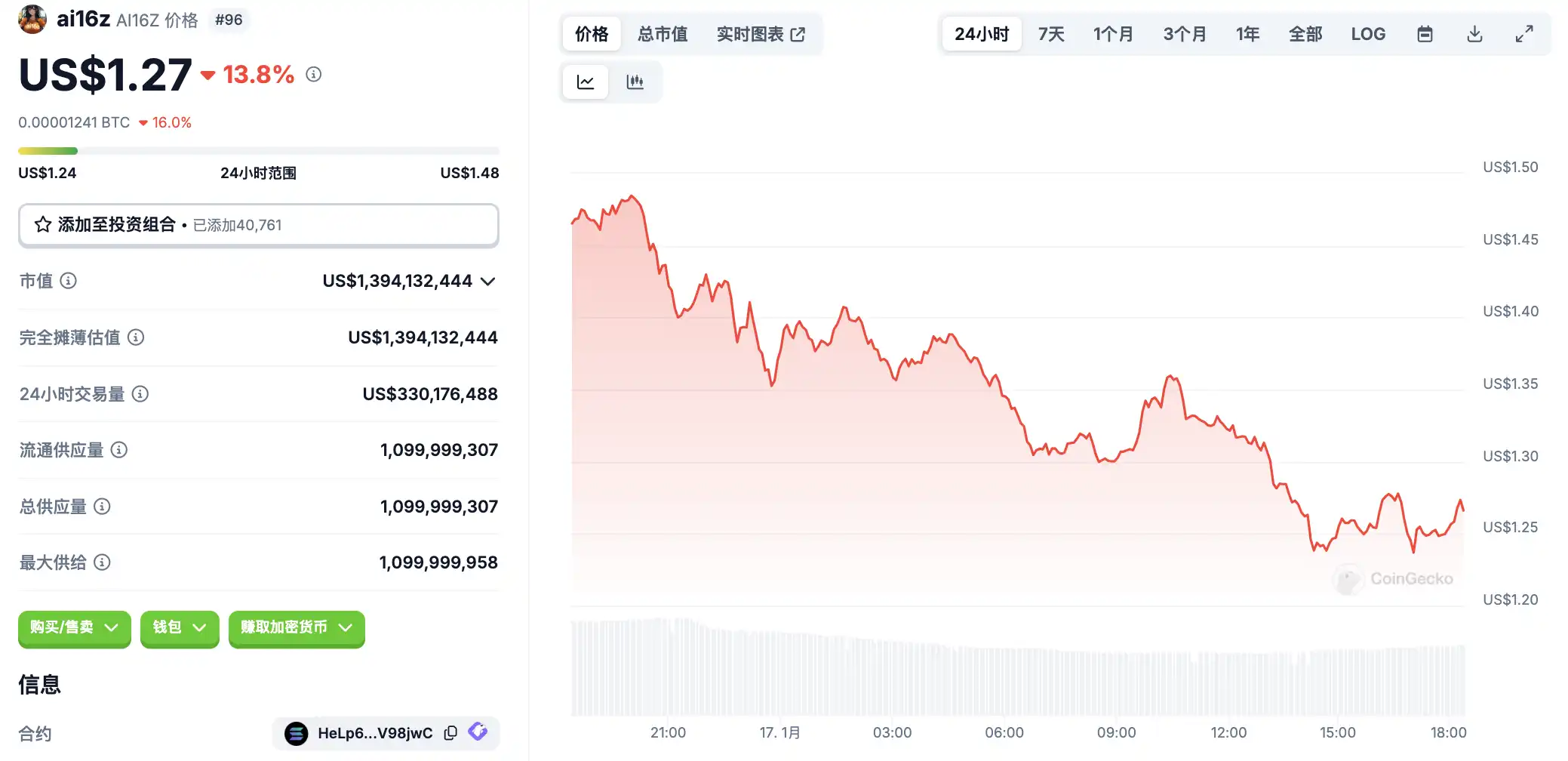The image size is (1568, 761).
Task: Open the calendar date range picker
Action: [x=1425, y=34]
